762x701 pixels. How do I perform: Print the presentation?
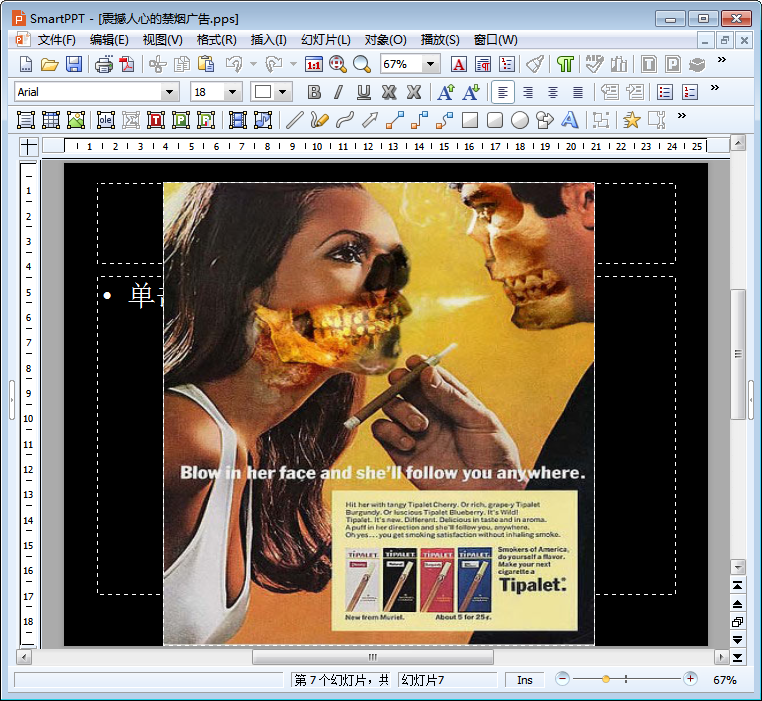click(x=104, y=64)
